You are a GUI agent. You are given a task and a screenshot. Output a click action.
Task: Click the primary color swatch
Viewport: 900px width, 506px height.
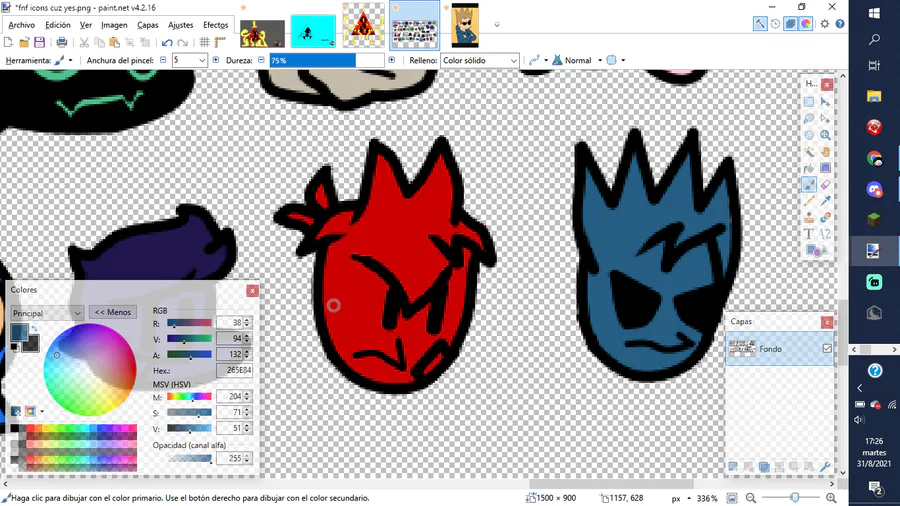click(x=19, y=332)
